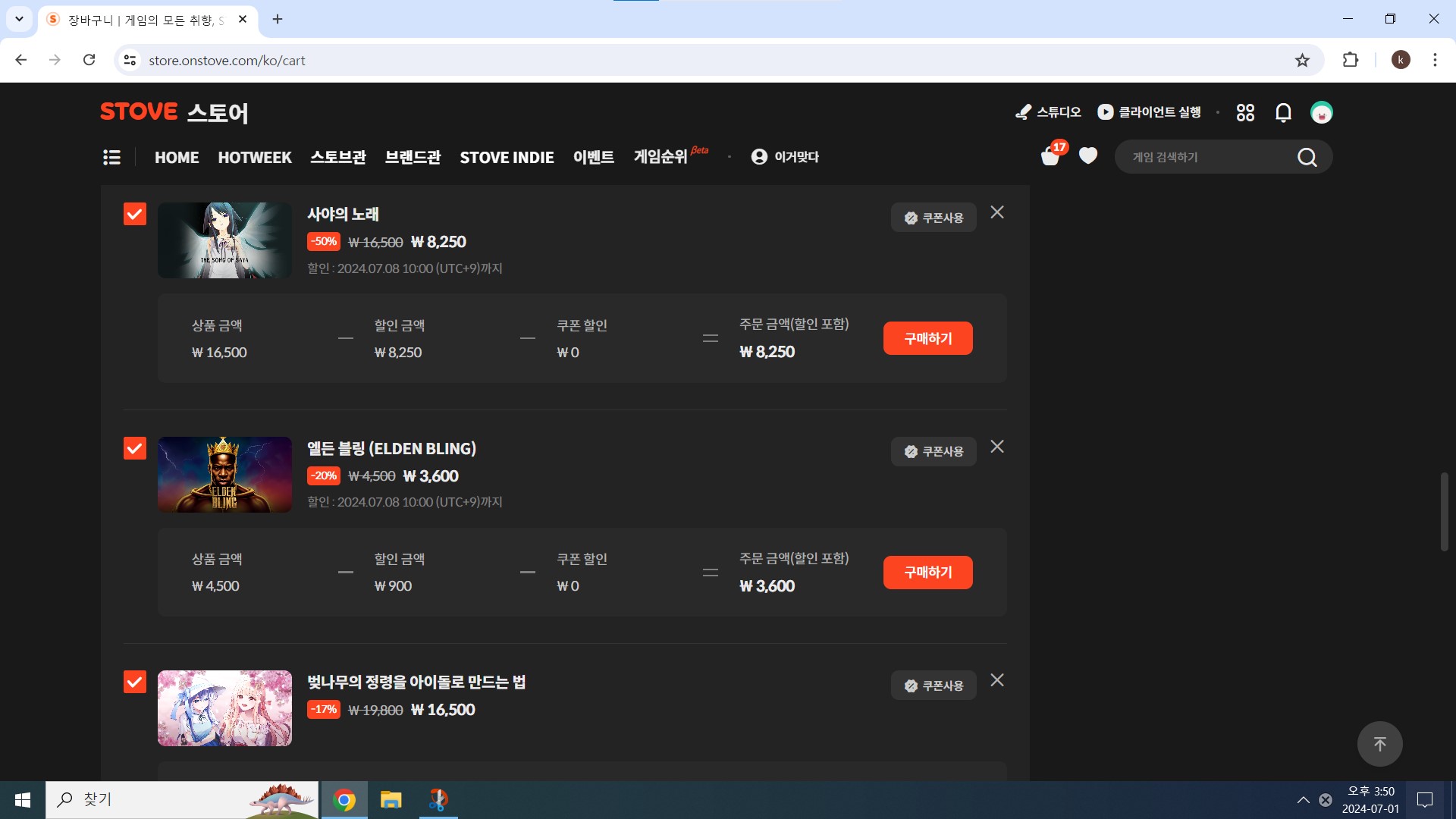
Task: Open the tab search dropdown arrow
Action: click(19, 19)
